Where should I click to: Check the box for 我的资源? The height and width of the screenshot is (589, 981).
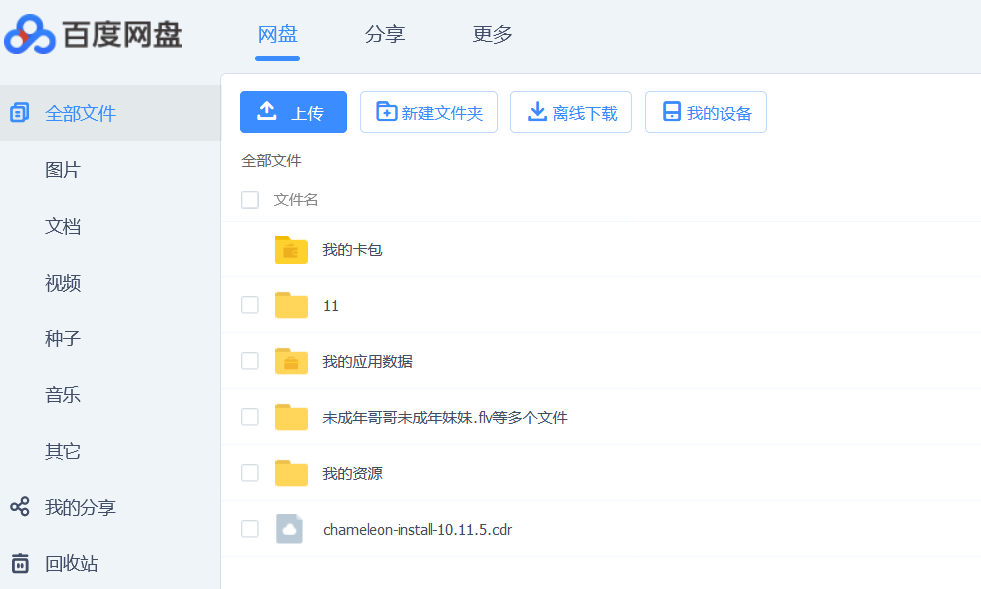pyautogui.click(x=250, y=473)
